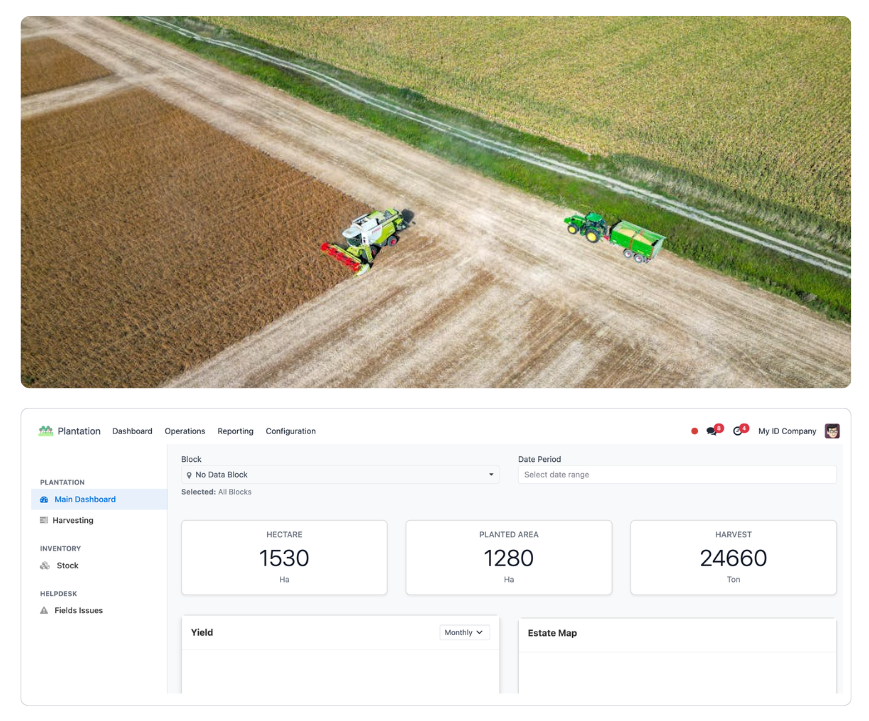Click the aerial farm field photo
The width and height of the screenshot is (869, 721).
coord(436,202)
